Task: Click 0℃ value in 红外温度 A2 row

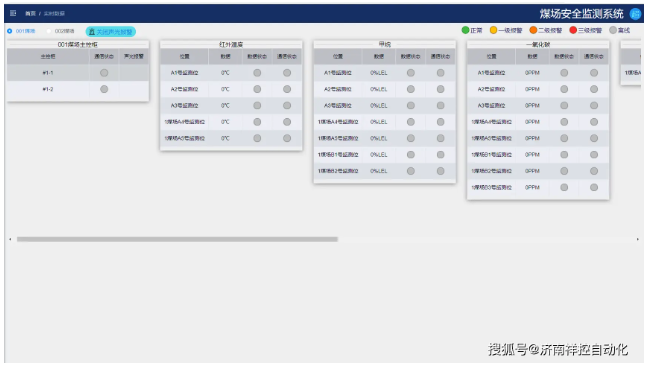Action: coord(225,89)
